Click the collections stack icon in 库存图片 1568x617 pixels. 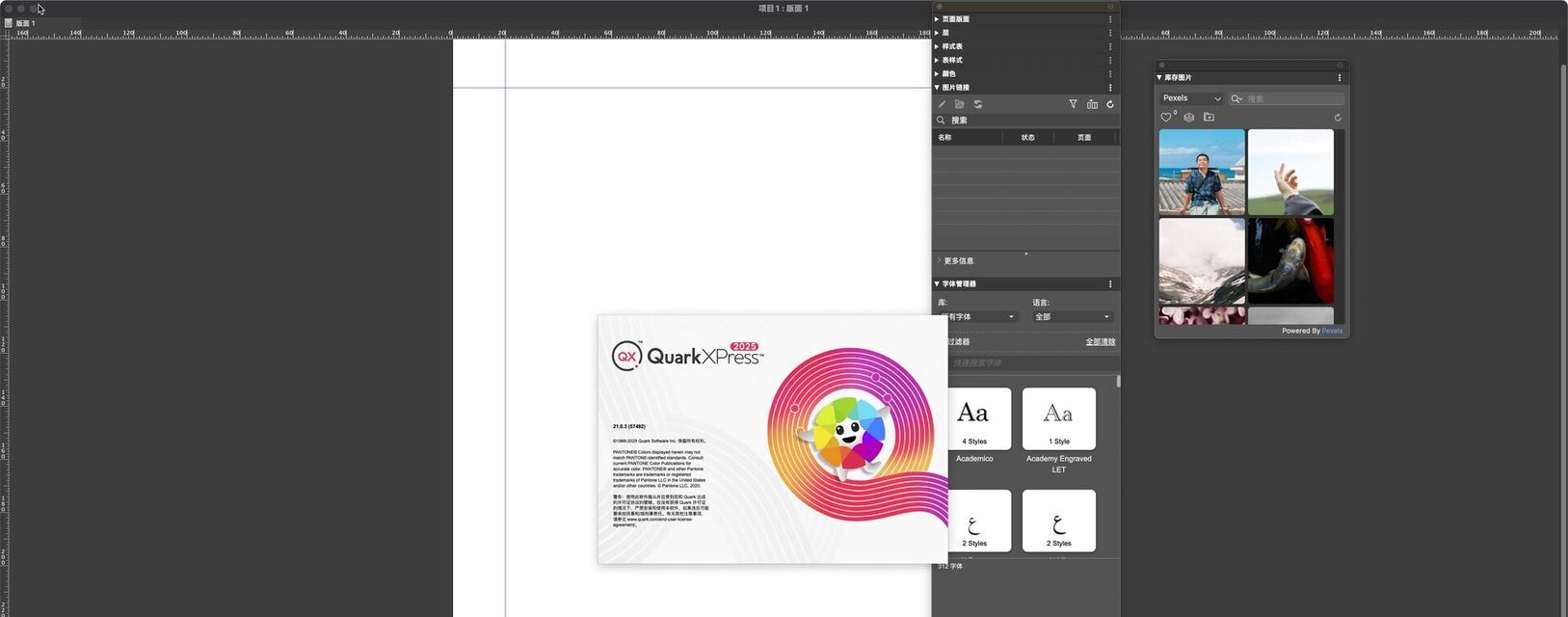click(1189, 118)
